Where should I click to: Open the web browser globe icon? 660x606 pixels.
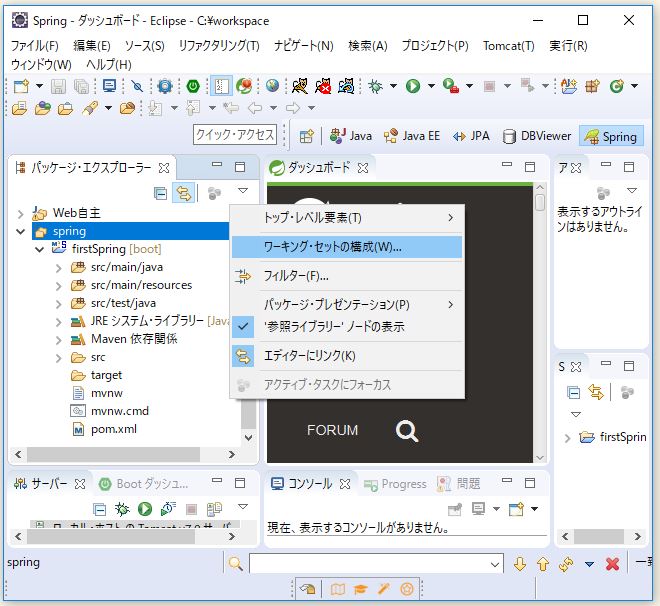(272, 86)
